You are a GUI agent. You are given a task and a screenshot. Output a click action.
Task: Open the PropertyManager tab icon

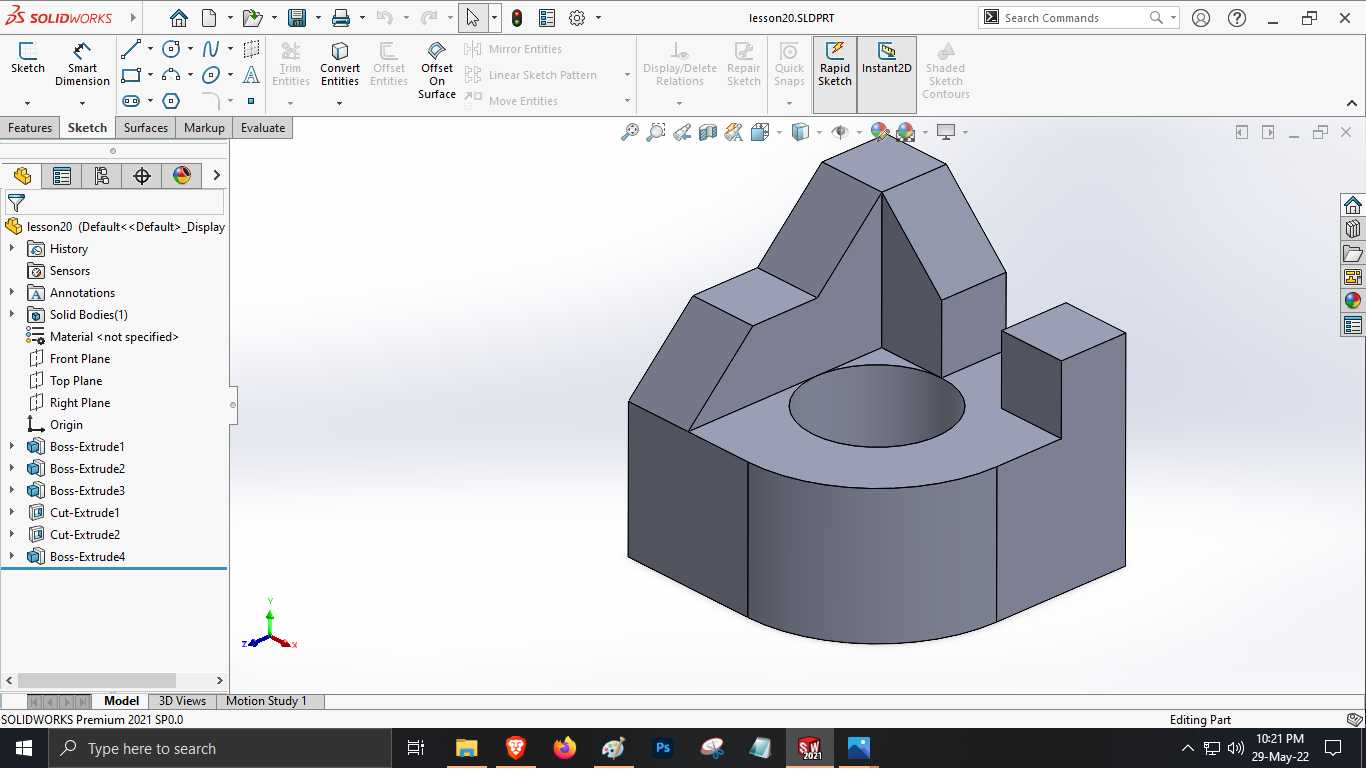point(62,176)
